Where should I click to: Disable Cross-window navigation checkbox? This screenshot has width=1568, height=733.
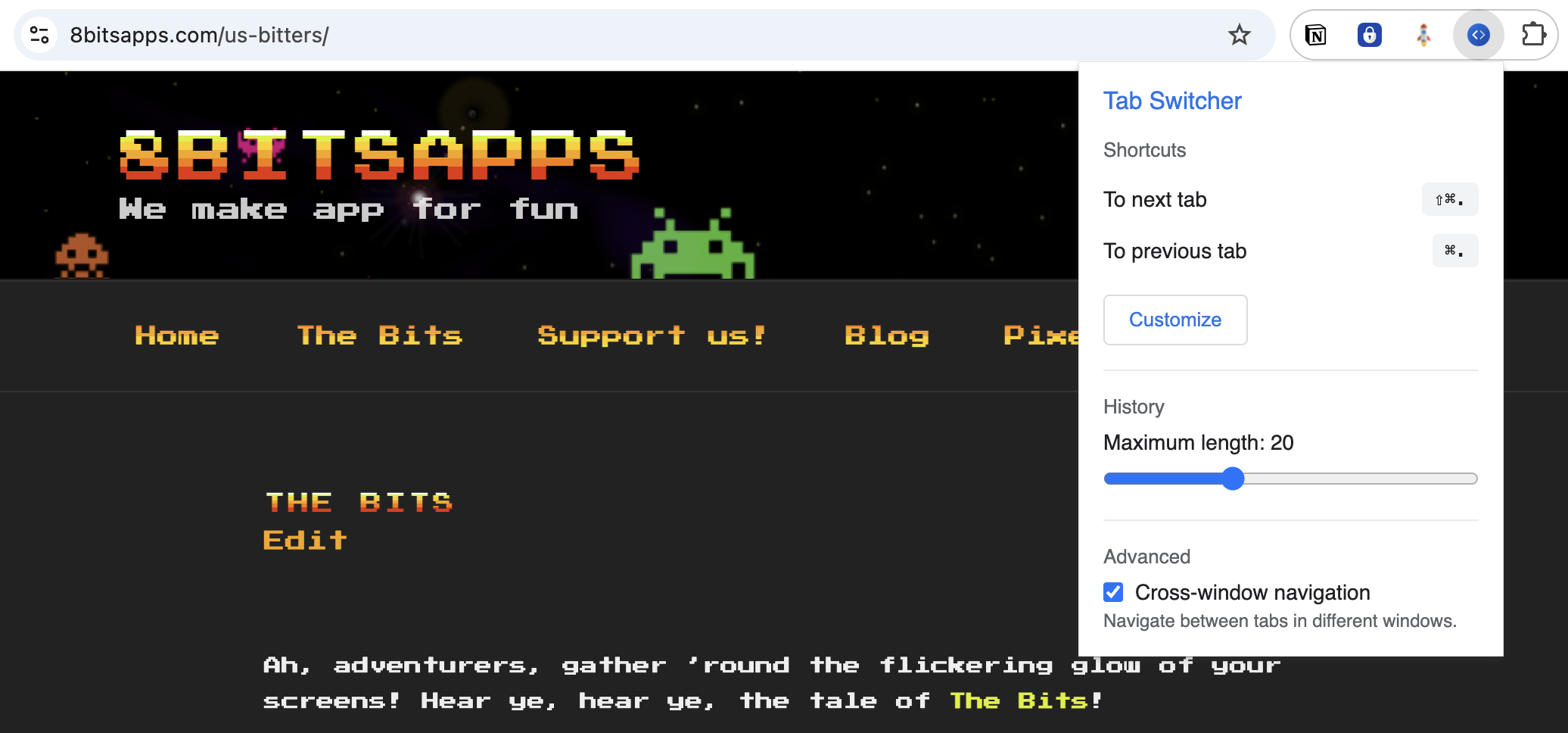pos(1113,592)
